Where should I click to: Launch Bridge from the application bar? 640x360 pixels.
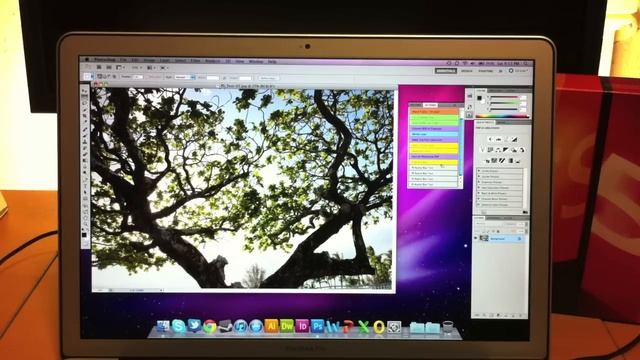pos(99,67)
